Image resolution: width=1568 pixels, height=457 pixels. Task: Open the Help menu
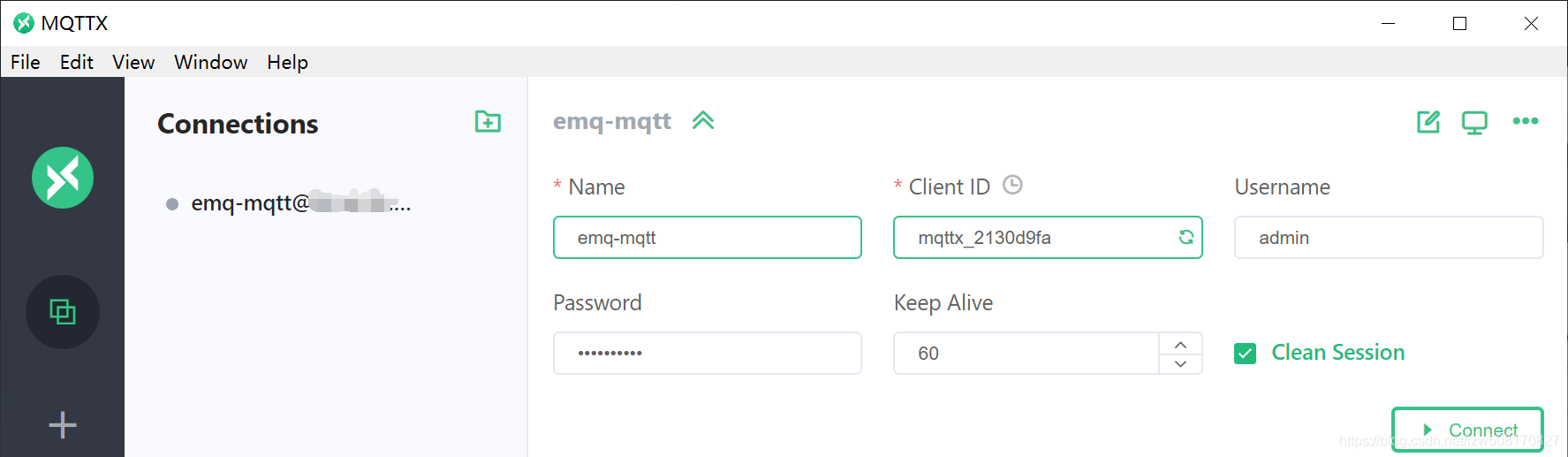(288, 62)
